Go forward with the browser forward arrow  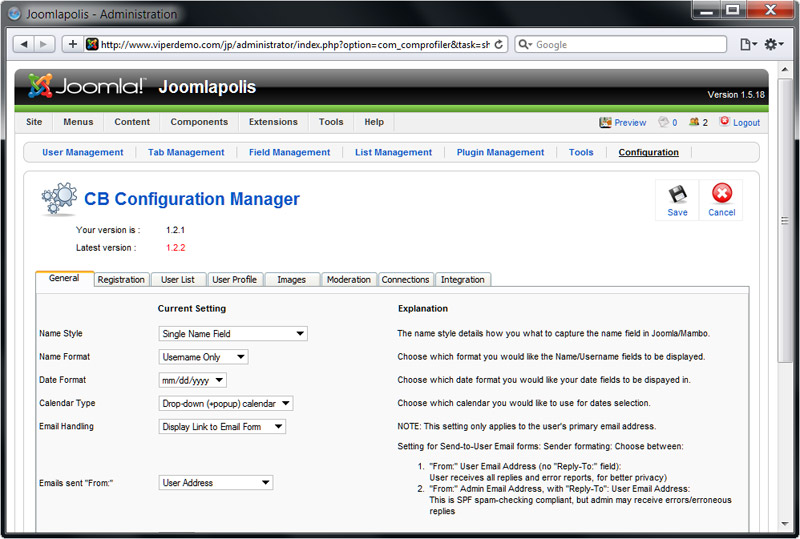44,44
